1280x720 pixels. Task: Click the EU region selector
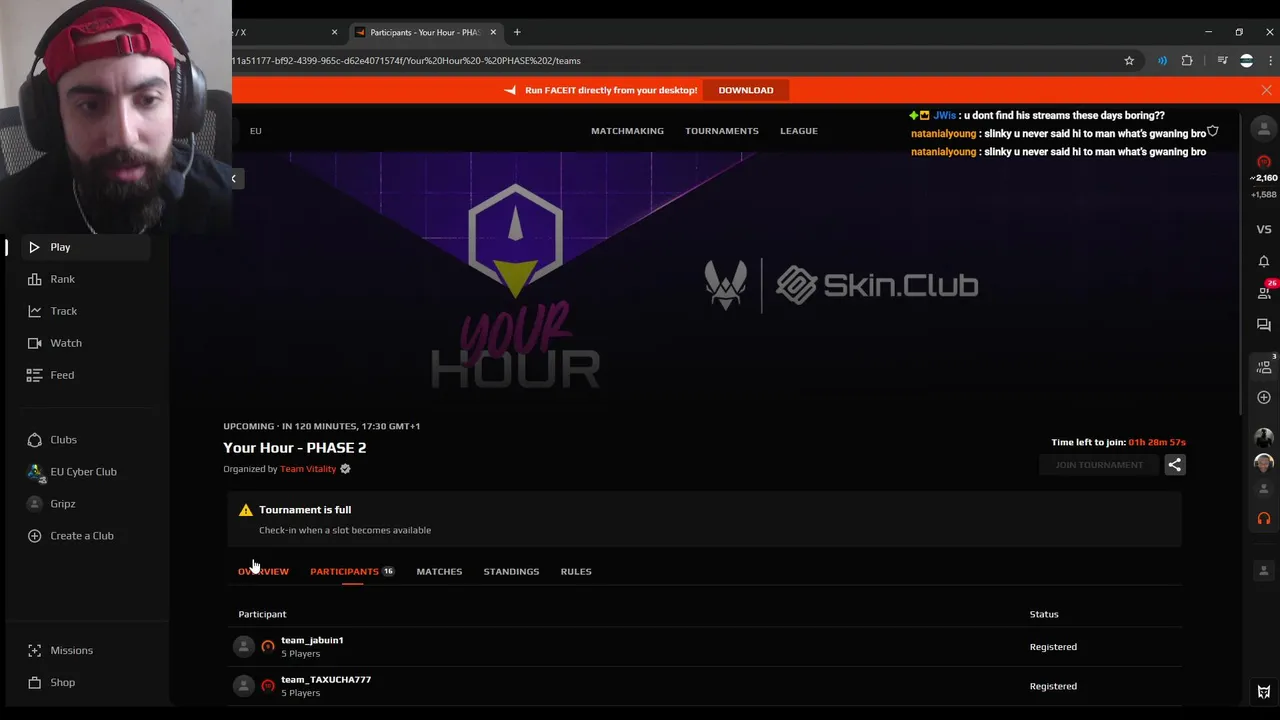tap(256, 131)
